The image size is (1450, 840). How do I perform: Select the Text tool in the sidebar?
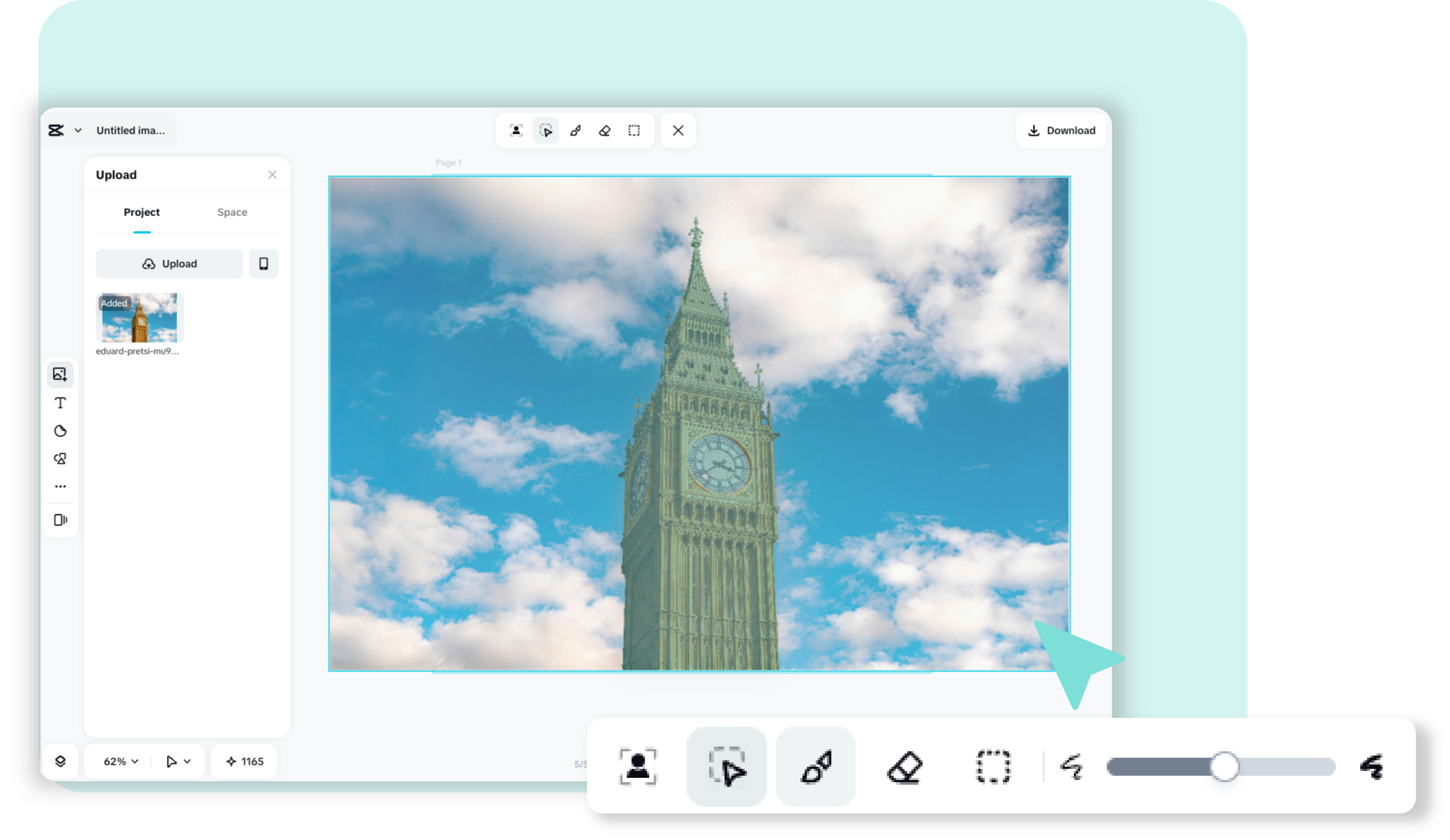[60, 403]
